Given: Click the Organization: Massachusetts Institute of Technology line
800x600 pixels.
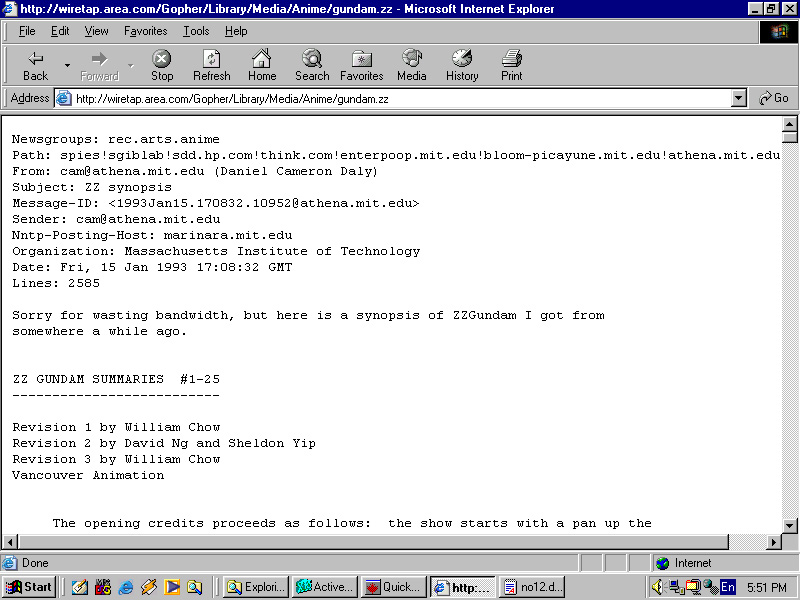Looking at the screenshot, I should (216, 252).
